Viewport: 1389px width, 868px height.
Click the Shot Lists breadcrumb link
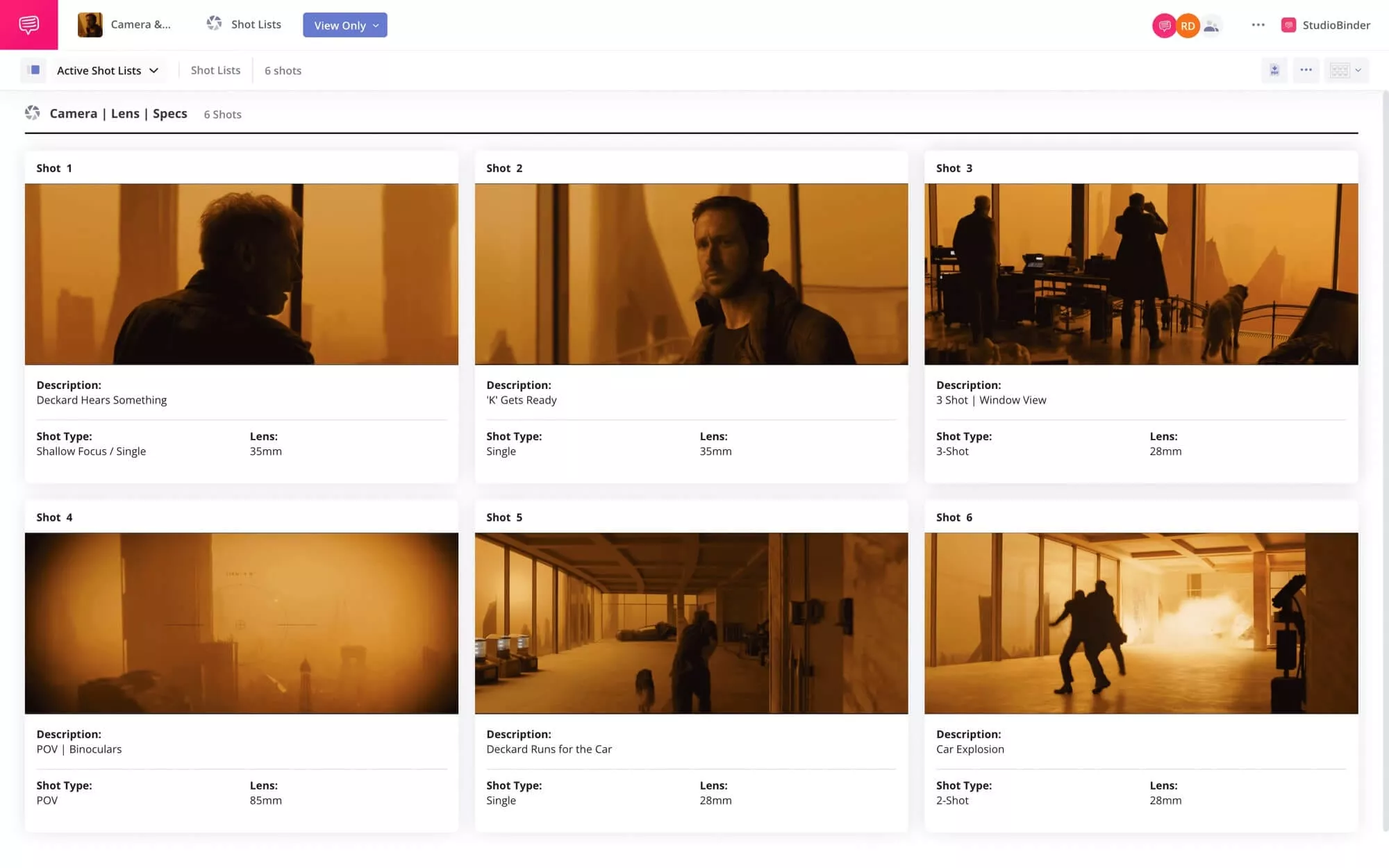pyautogui.click(x=215, y=70)
